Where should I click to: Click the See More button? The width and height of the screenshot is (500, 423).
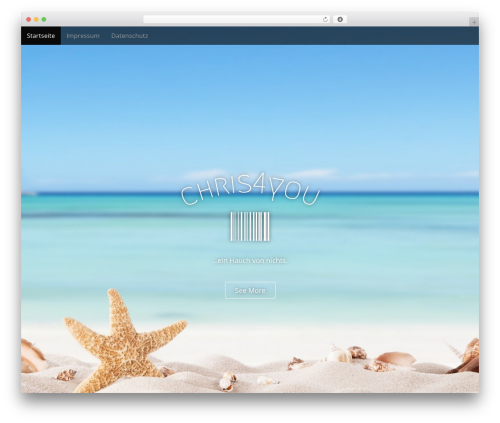pos(250,290)
